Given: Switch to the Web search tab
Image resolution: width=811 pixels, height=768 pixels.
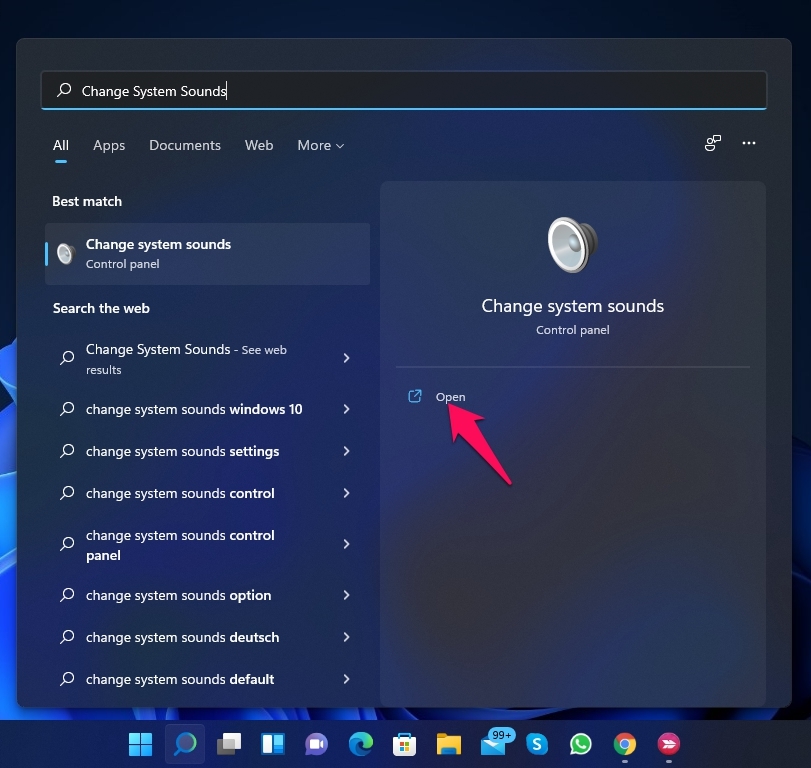Looking at the screenshot, I should point(259,145).
